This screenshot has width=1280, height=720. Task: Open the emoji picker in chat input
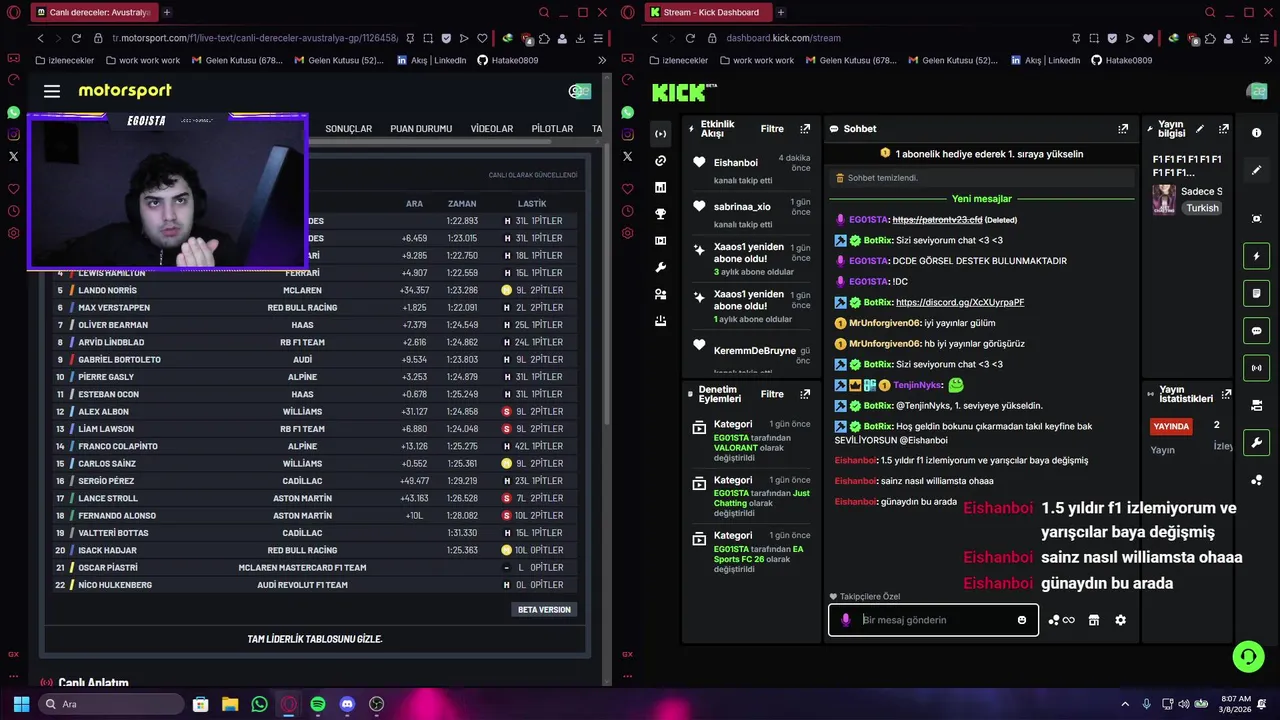1021,620
